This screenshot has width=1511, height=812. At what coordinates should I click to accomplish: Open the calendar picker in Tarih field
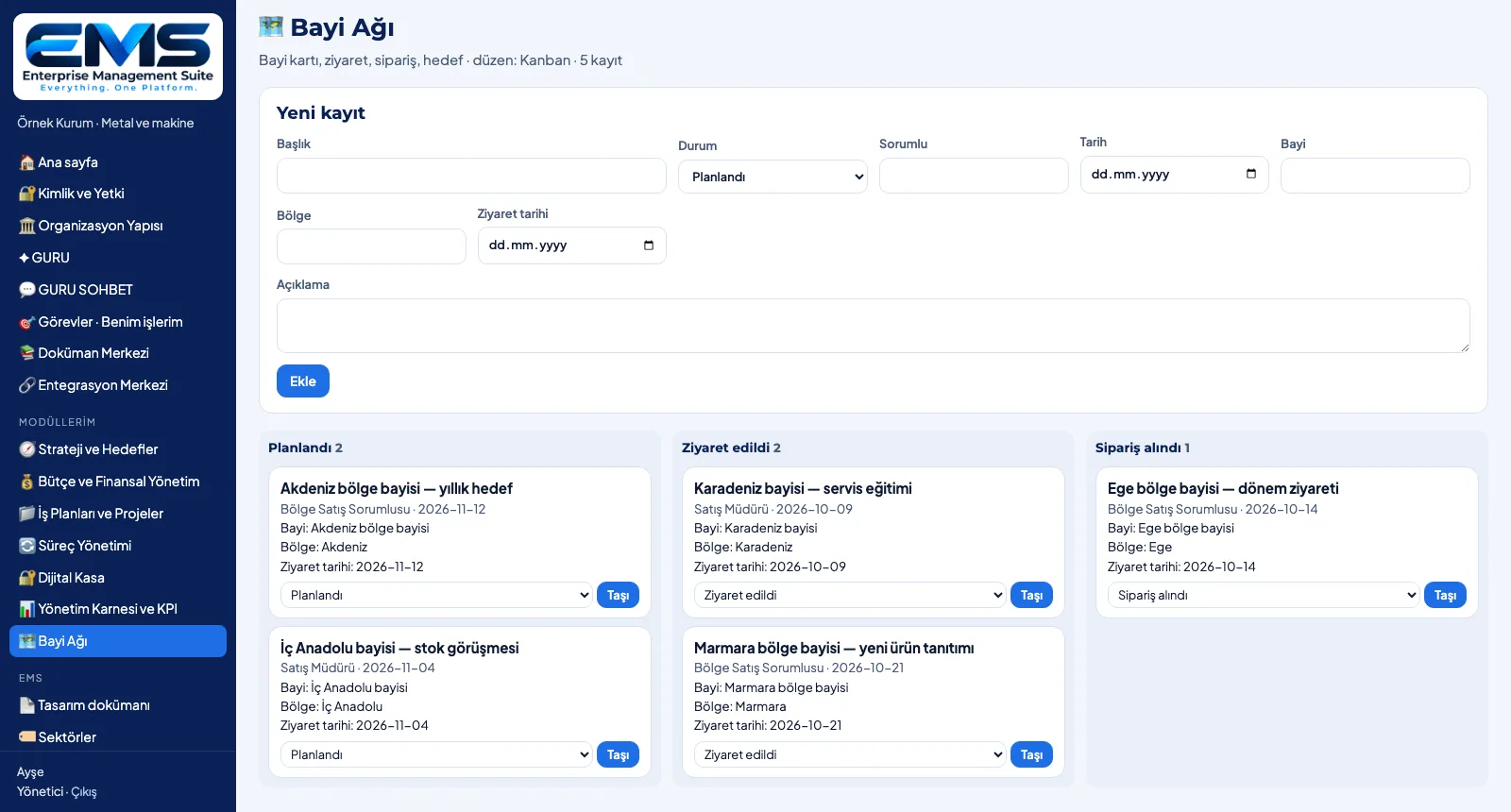[x=1251, y=174]
